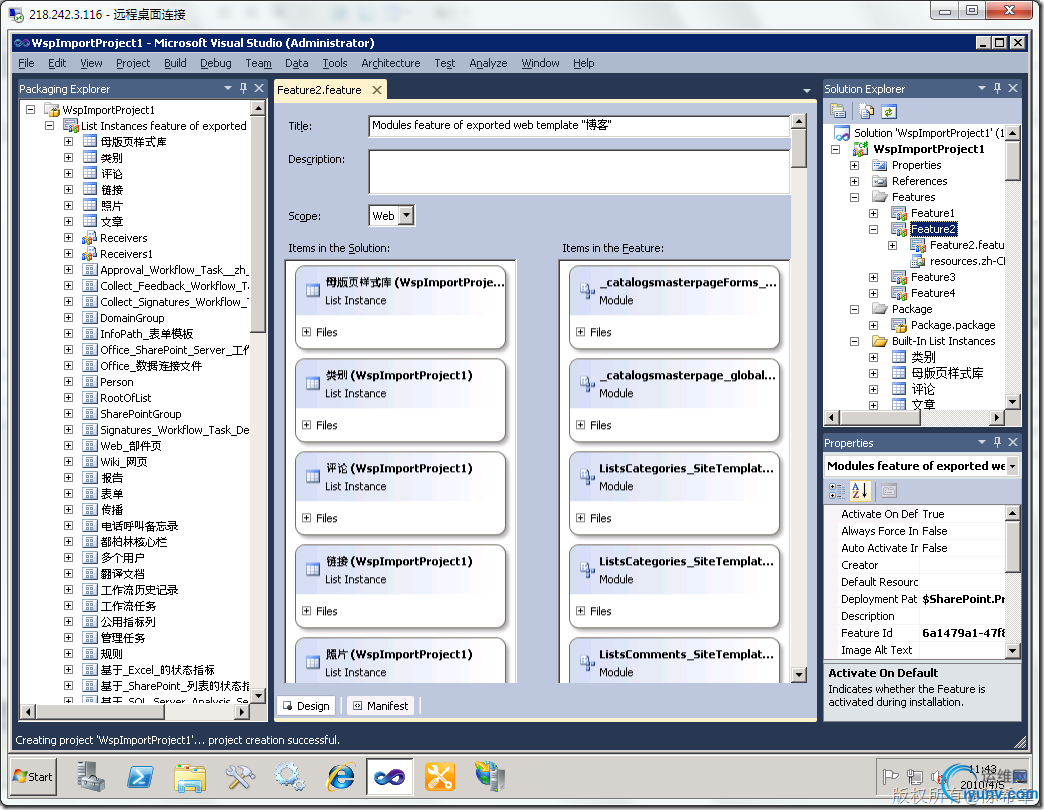Sort properties alphabetically in Properties panel
The image size is (1044, 810).
pyautogui.click(x=860, y=491)
